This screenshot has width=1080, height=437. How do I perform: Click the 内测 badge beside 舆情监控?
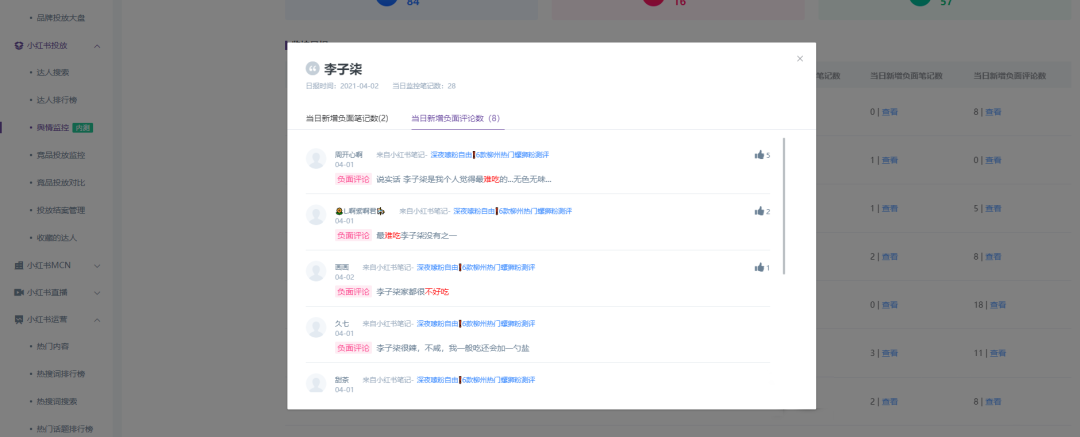(82, 128)
